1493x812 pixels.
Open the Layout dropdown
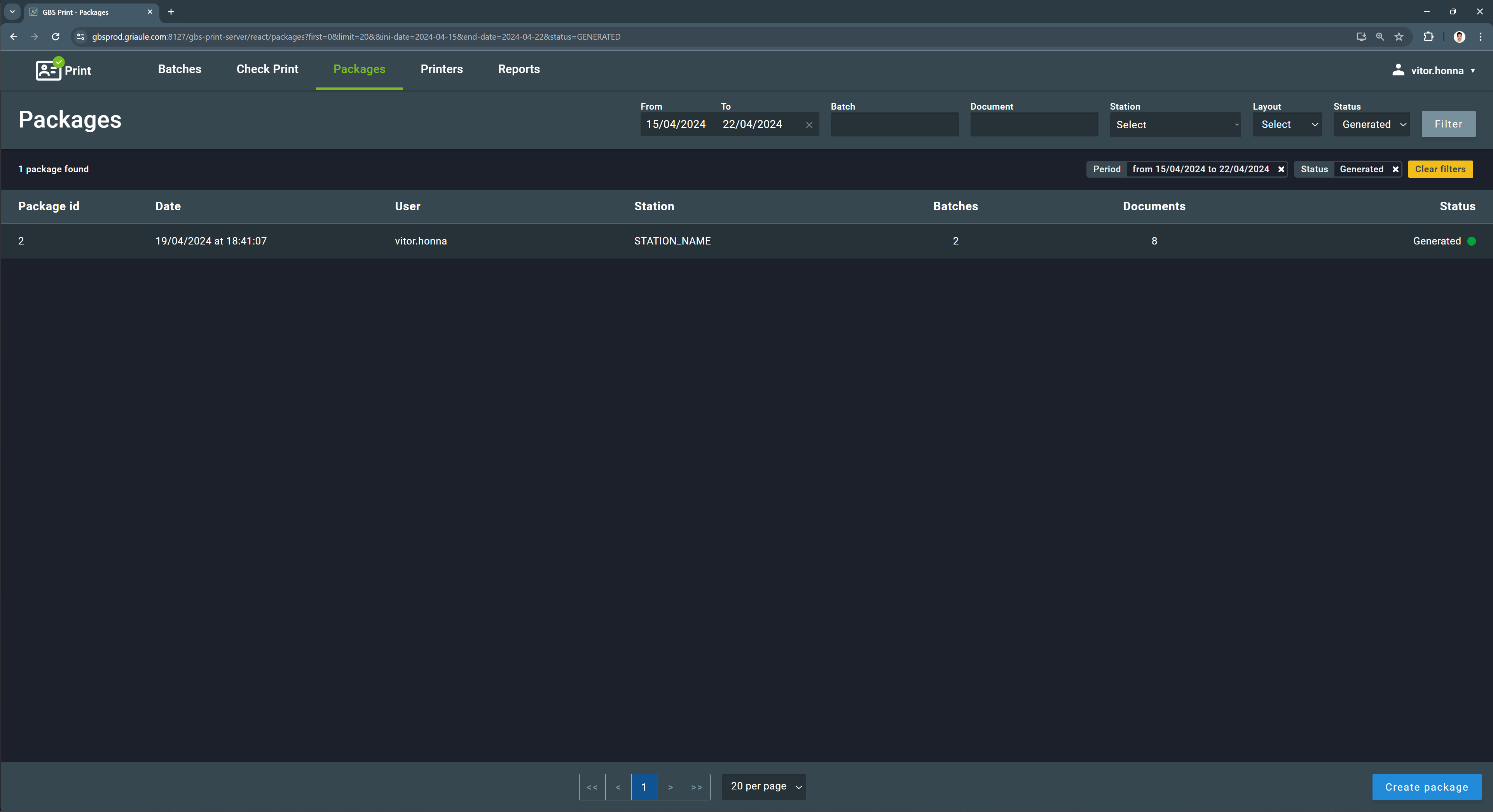tap(1287, 125)
